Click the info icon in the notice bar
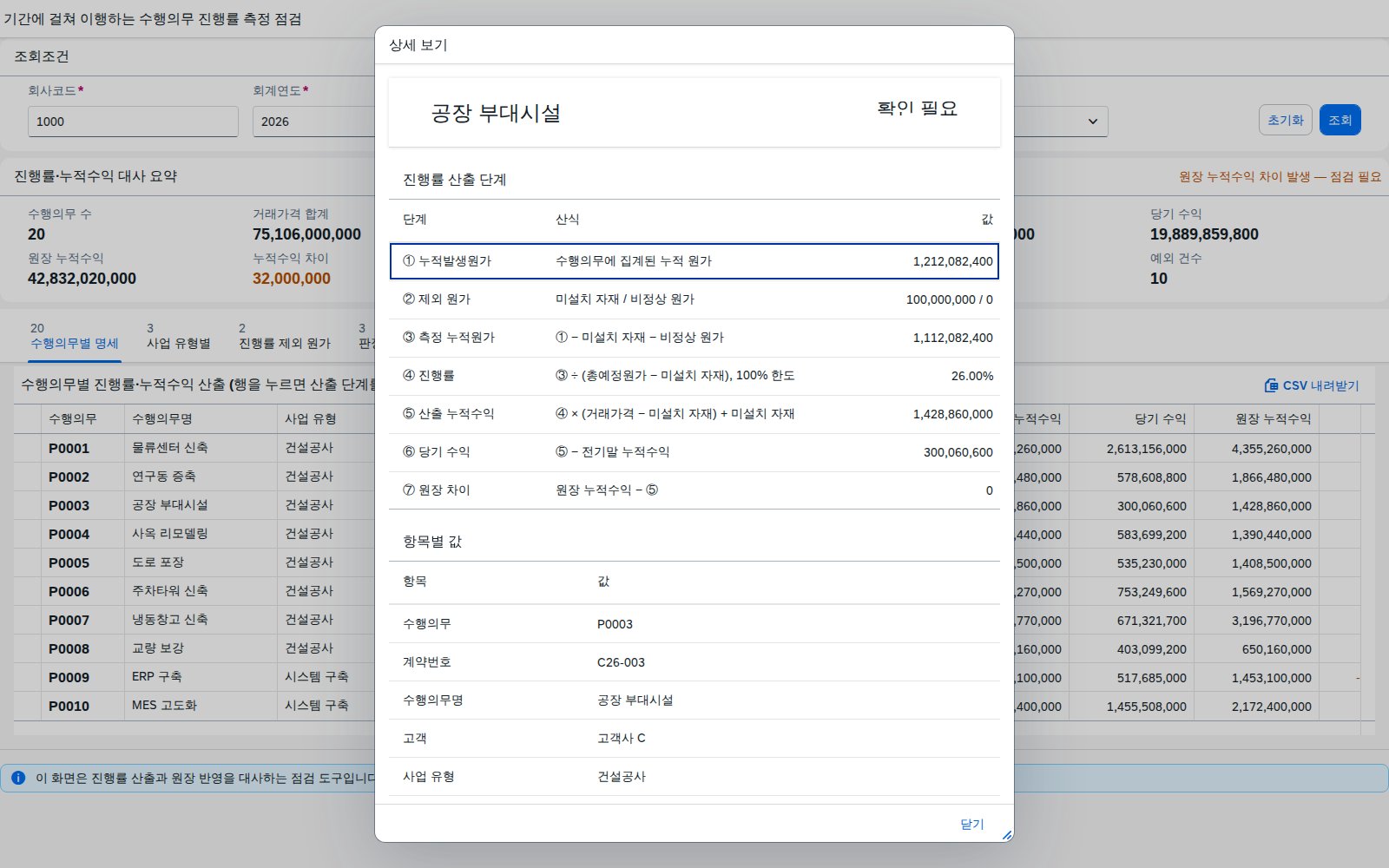This screenshot has width=1389, height=868. click(18, 778)
